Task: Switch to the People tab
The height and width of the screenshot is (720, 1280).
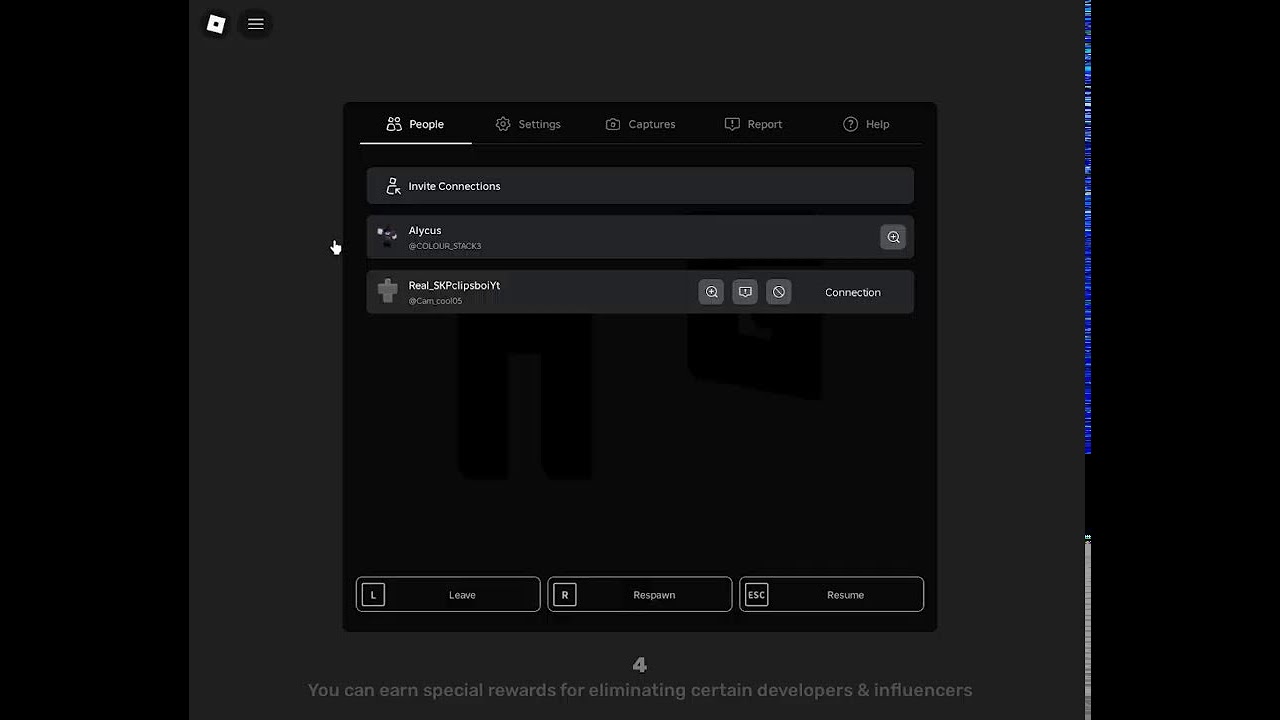Action: point(415,124)
